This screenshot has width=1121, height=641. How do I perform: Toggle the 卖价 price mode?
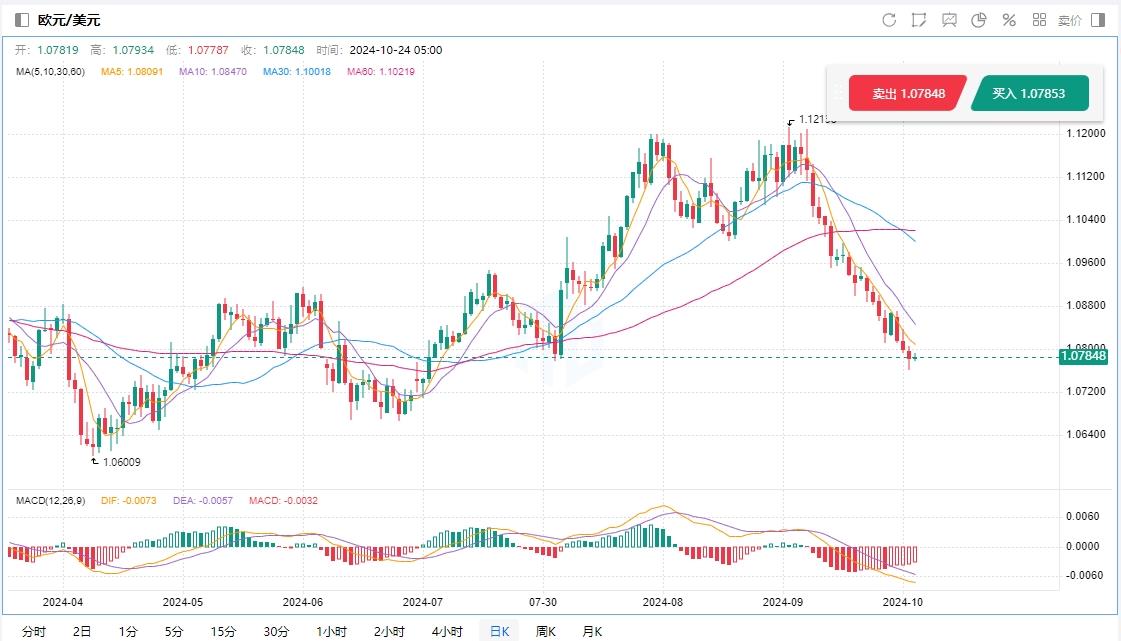(1069, 20)
